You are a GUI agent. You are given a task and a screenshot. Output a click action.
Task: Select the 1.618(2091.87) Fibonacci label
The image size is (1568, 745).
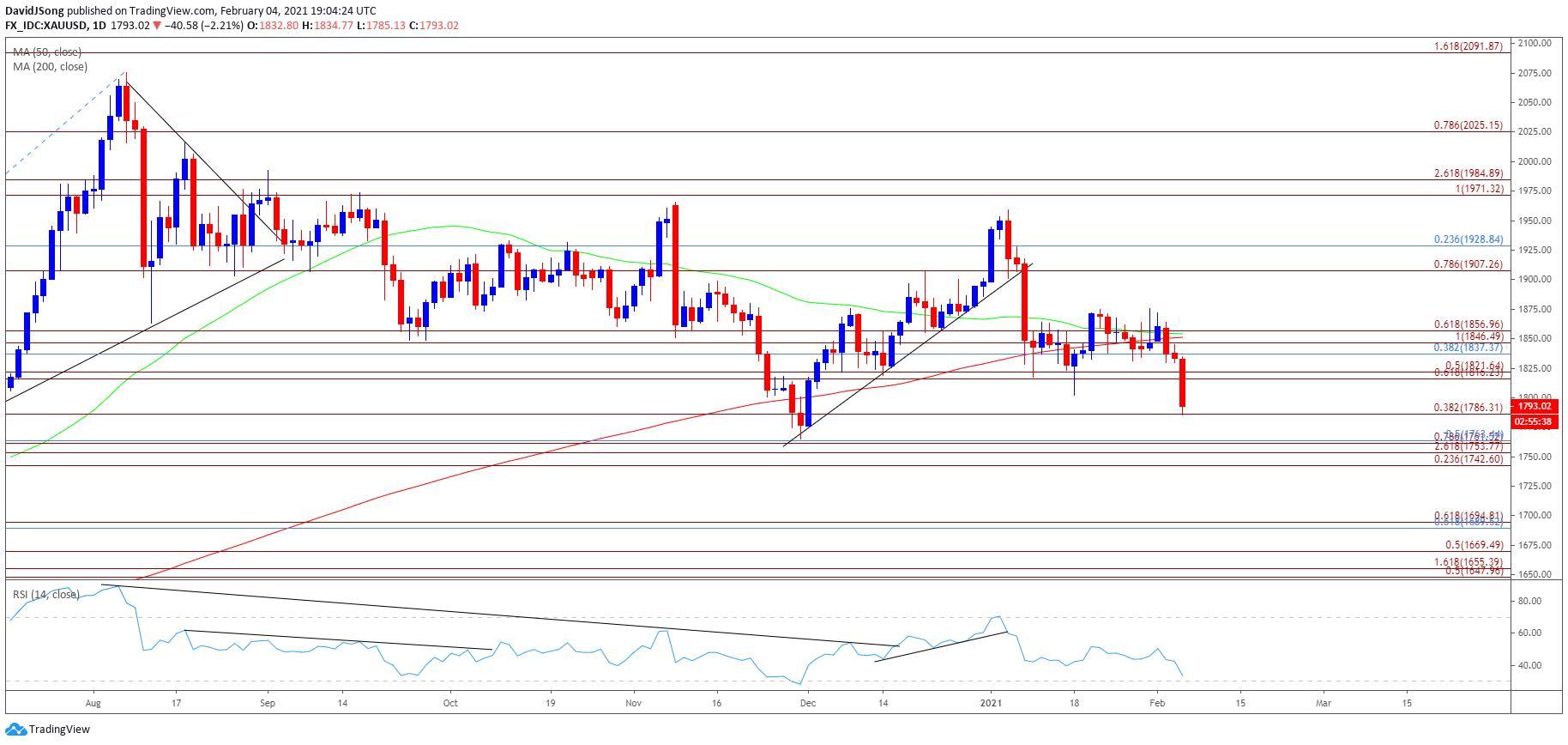point(1468,46)
